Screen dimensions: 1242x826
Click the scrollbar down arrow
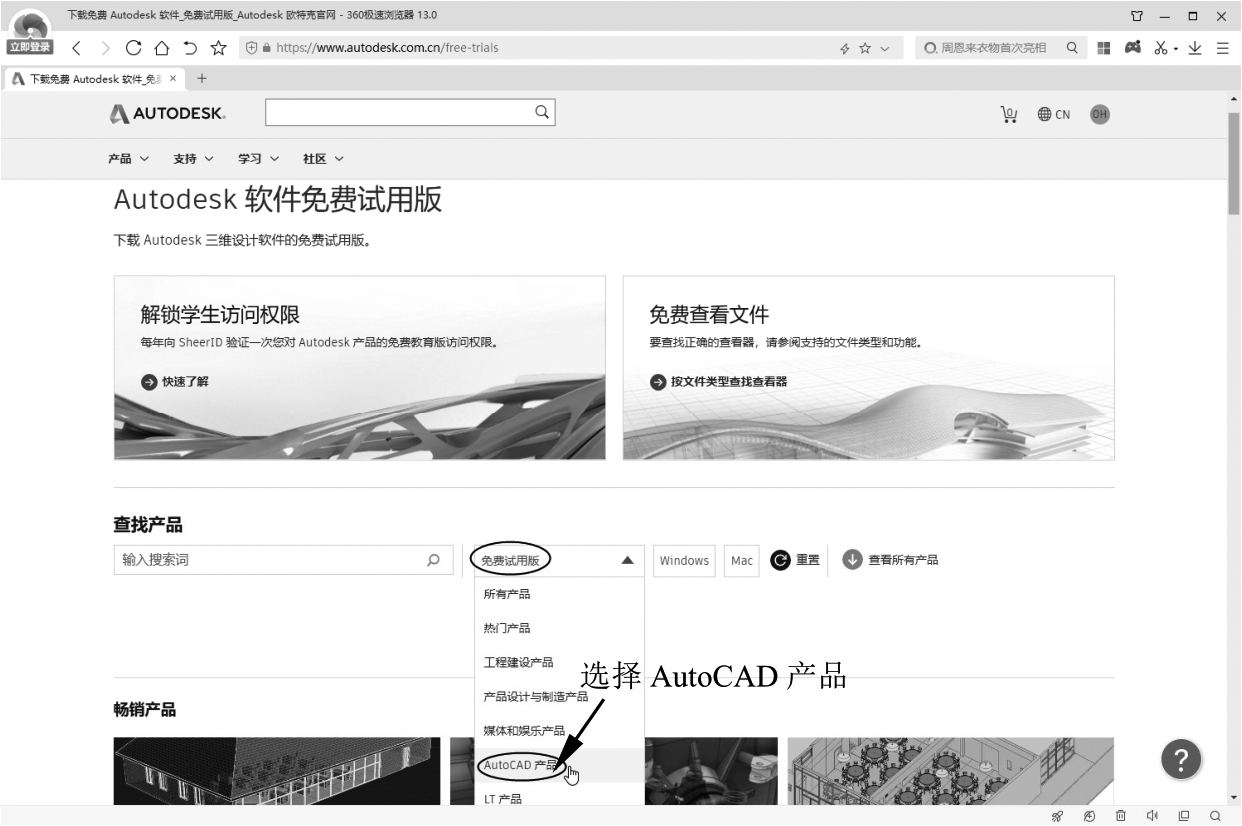pos(1234,797)
